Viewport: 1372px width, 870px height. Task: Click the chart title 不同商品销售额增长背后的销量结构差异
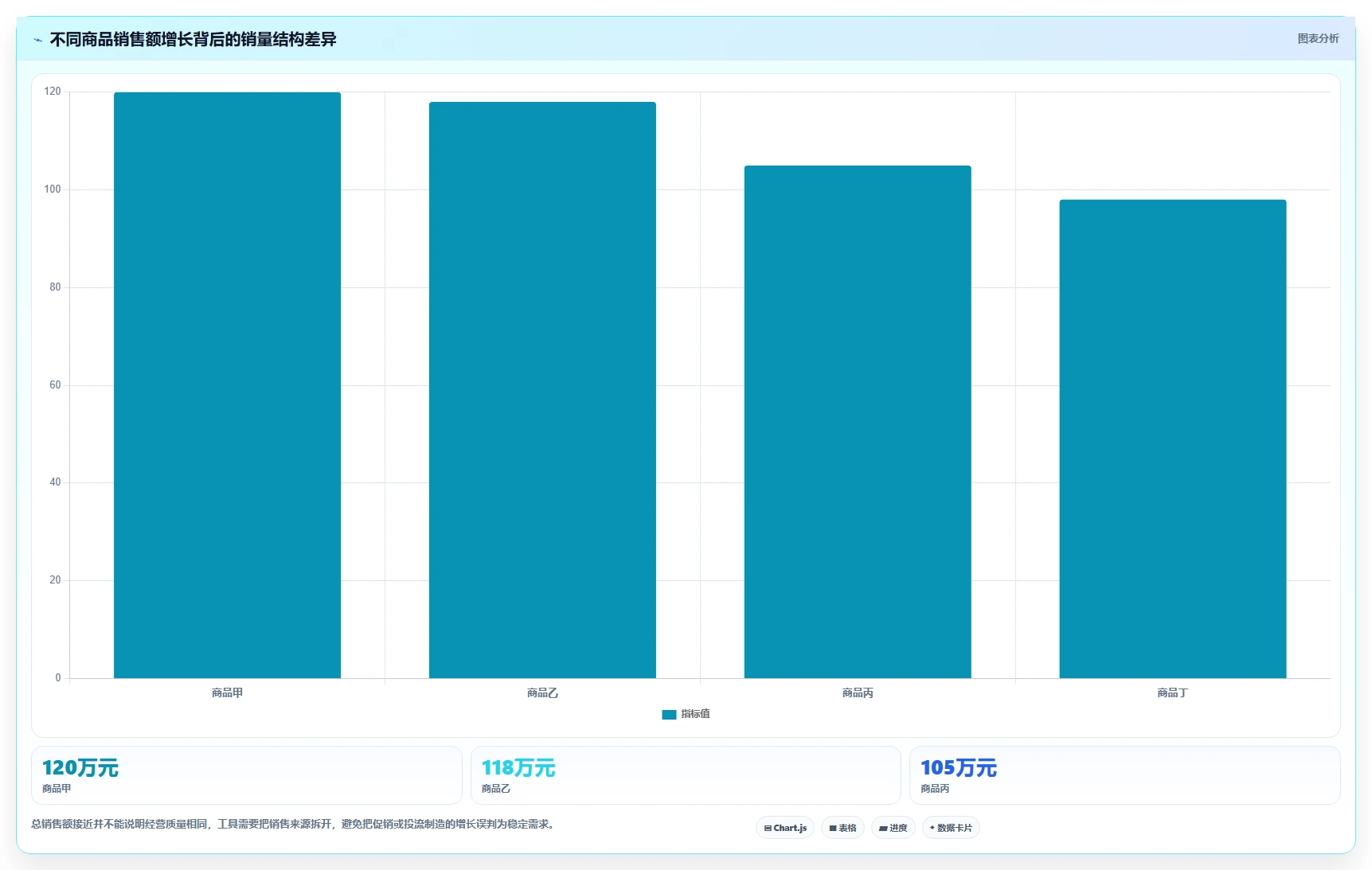(x=193, y=39)
